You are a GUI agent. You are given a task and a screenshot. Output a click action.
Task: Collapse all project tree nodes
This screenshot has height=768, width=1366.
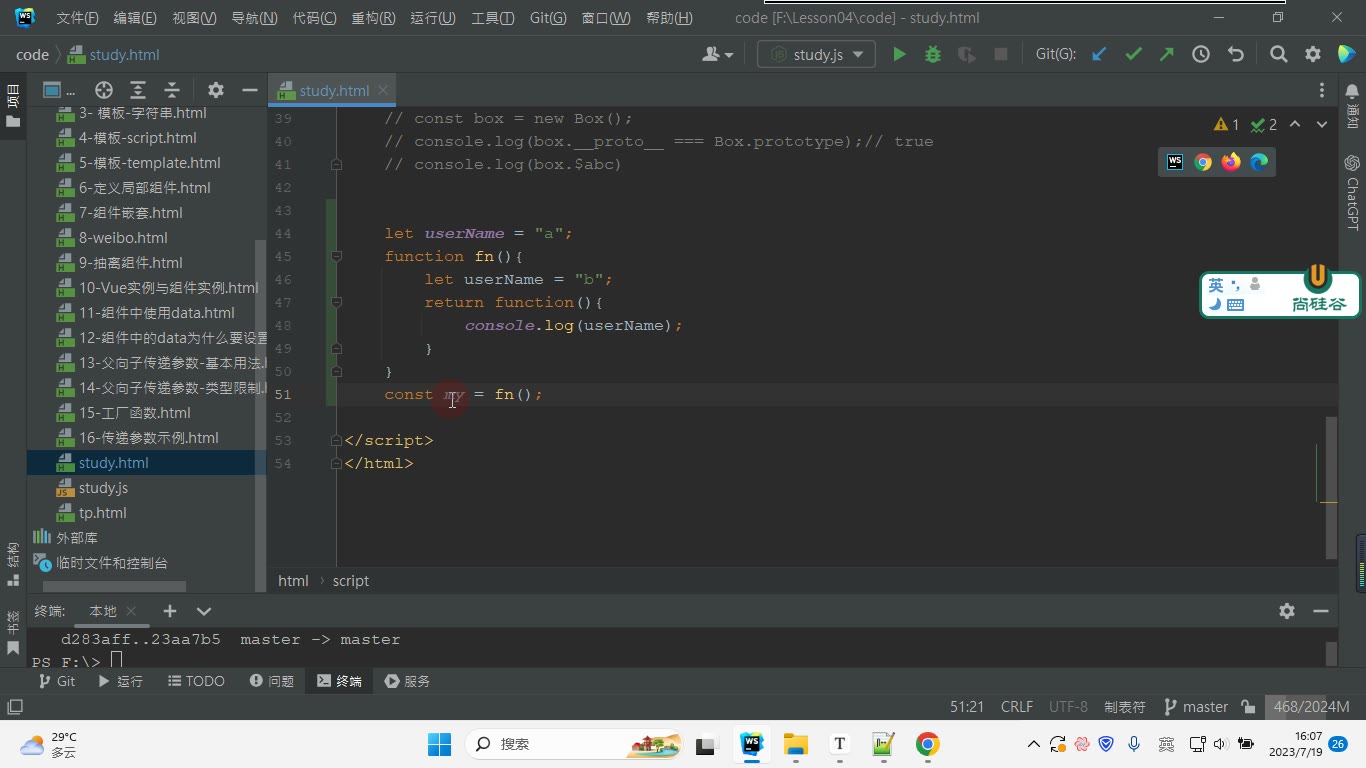pos(172,90)
